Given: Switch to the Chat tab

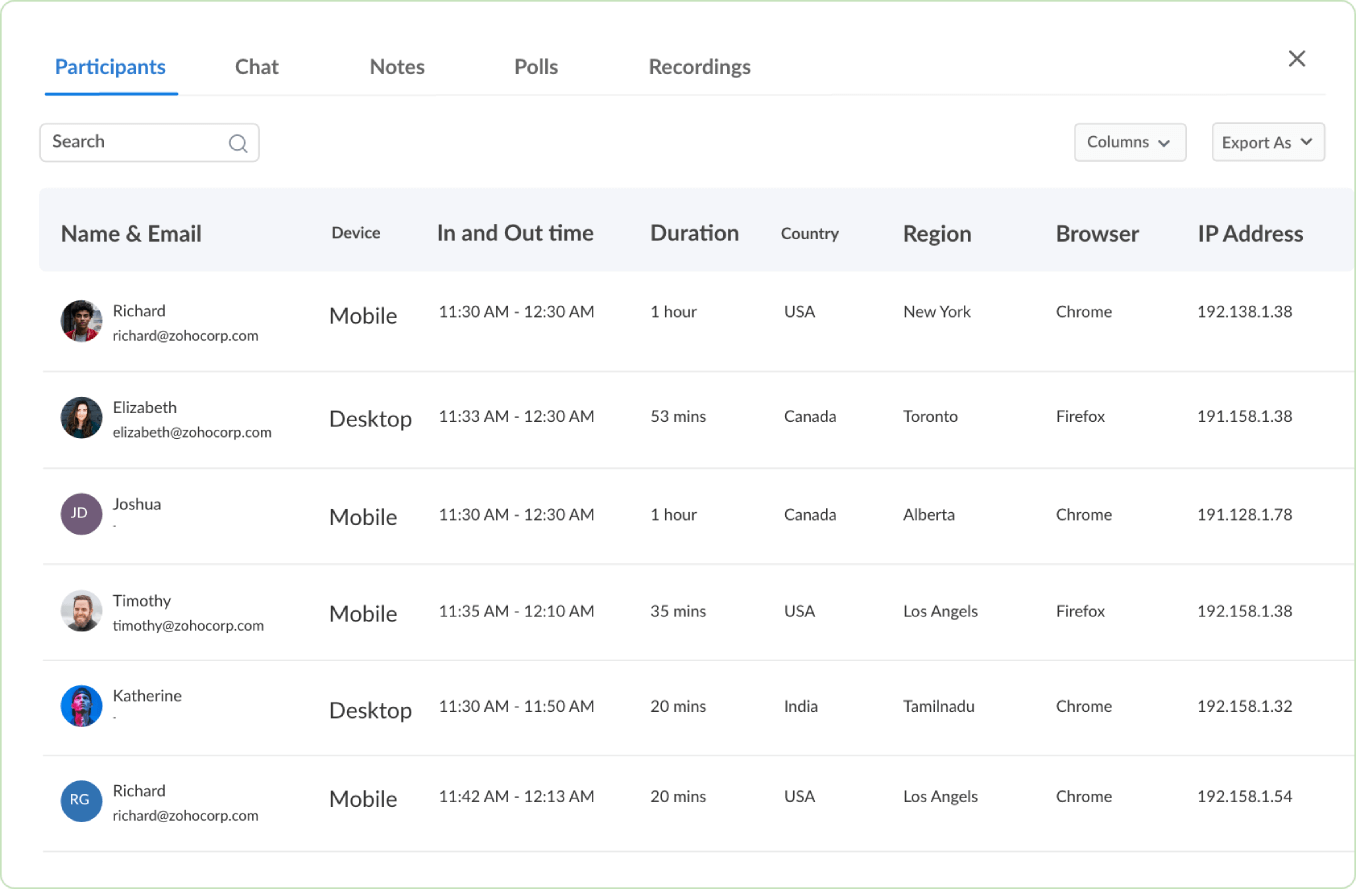Looking at the screenshot, I should click(256, 66).
